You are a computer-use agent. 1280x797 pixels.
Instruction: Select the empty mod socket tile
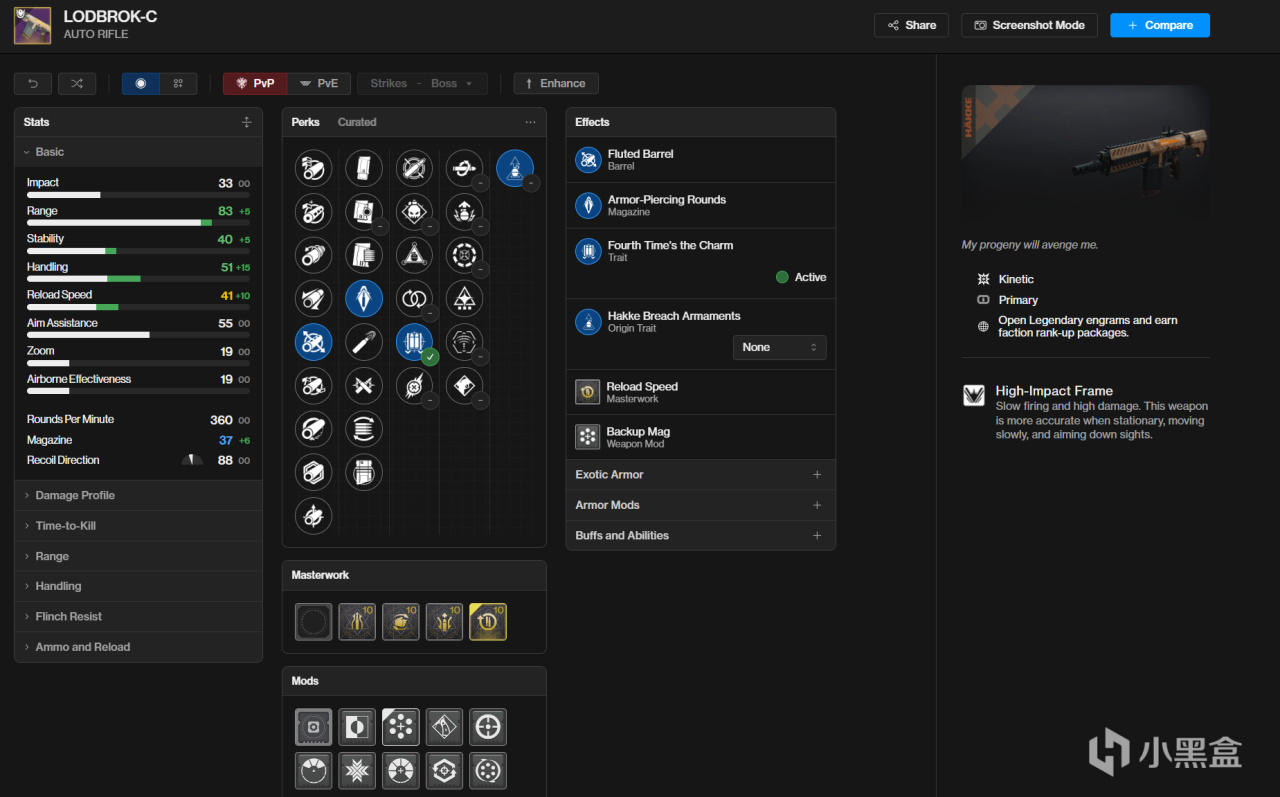click(x=314, y=727)
